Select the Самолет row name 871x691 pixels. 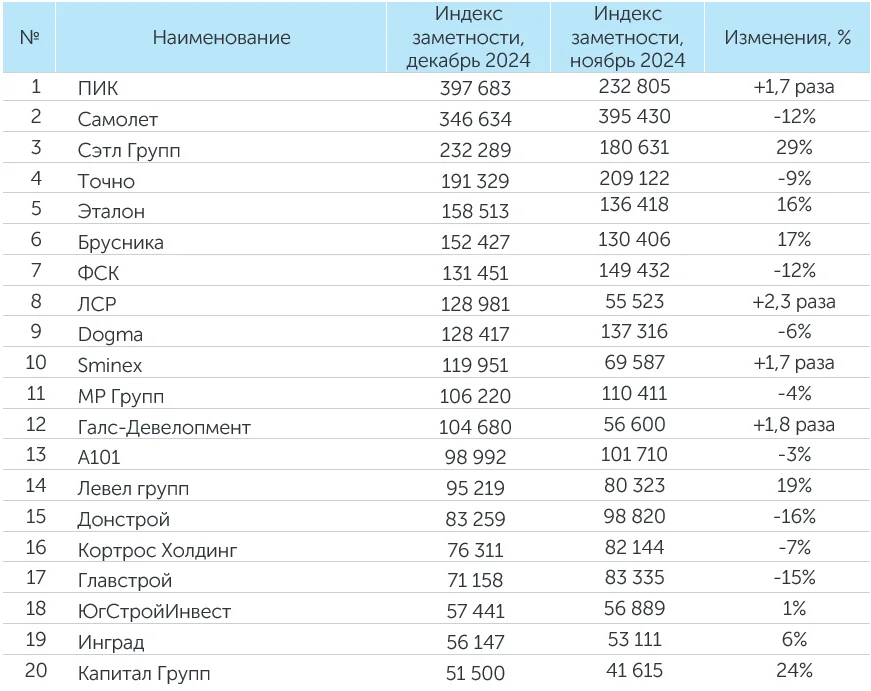click(114, 118)
